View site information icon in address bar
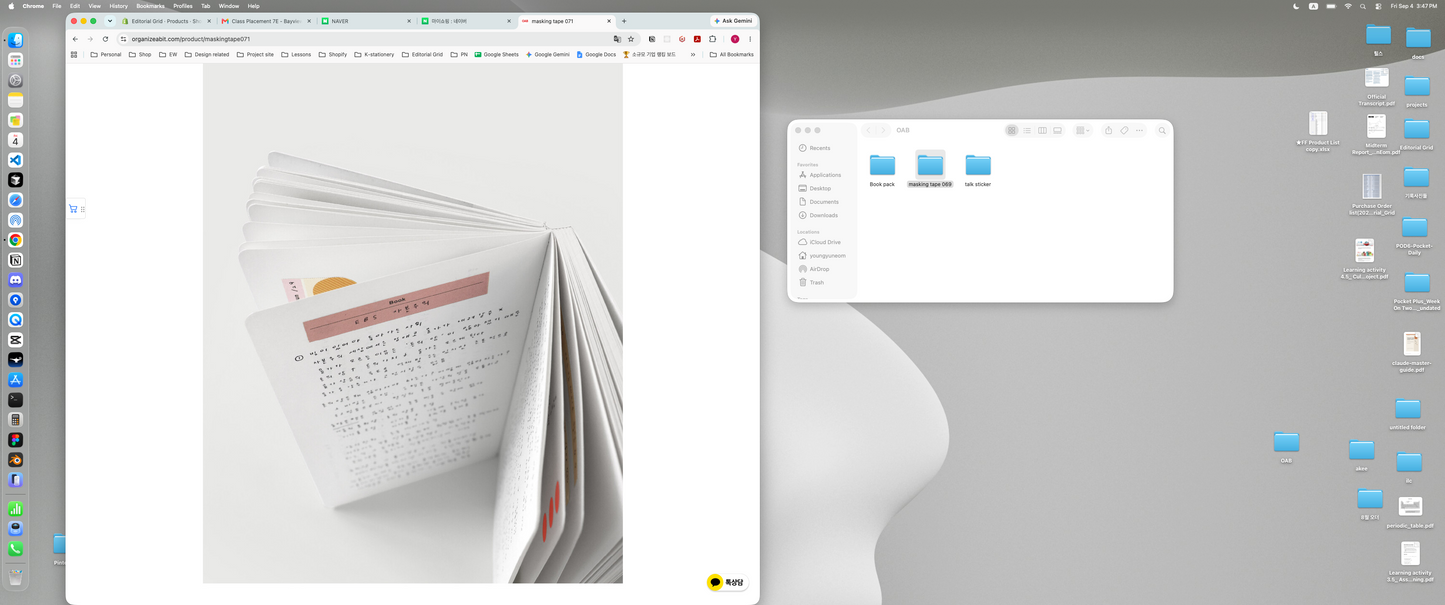The image size is (1445, 605). coord(123,39)
